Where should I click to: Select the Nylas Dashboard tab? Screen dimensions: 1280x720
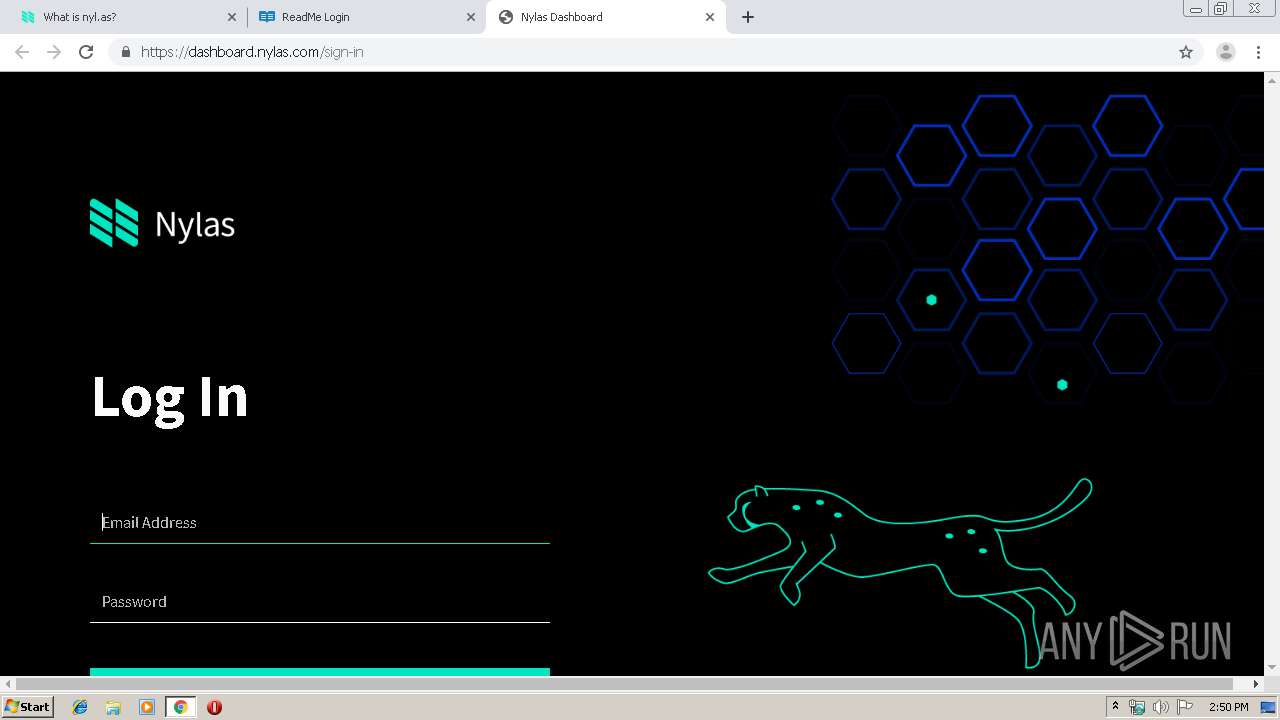click(x=605, y=17)
